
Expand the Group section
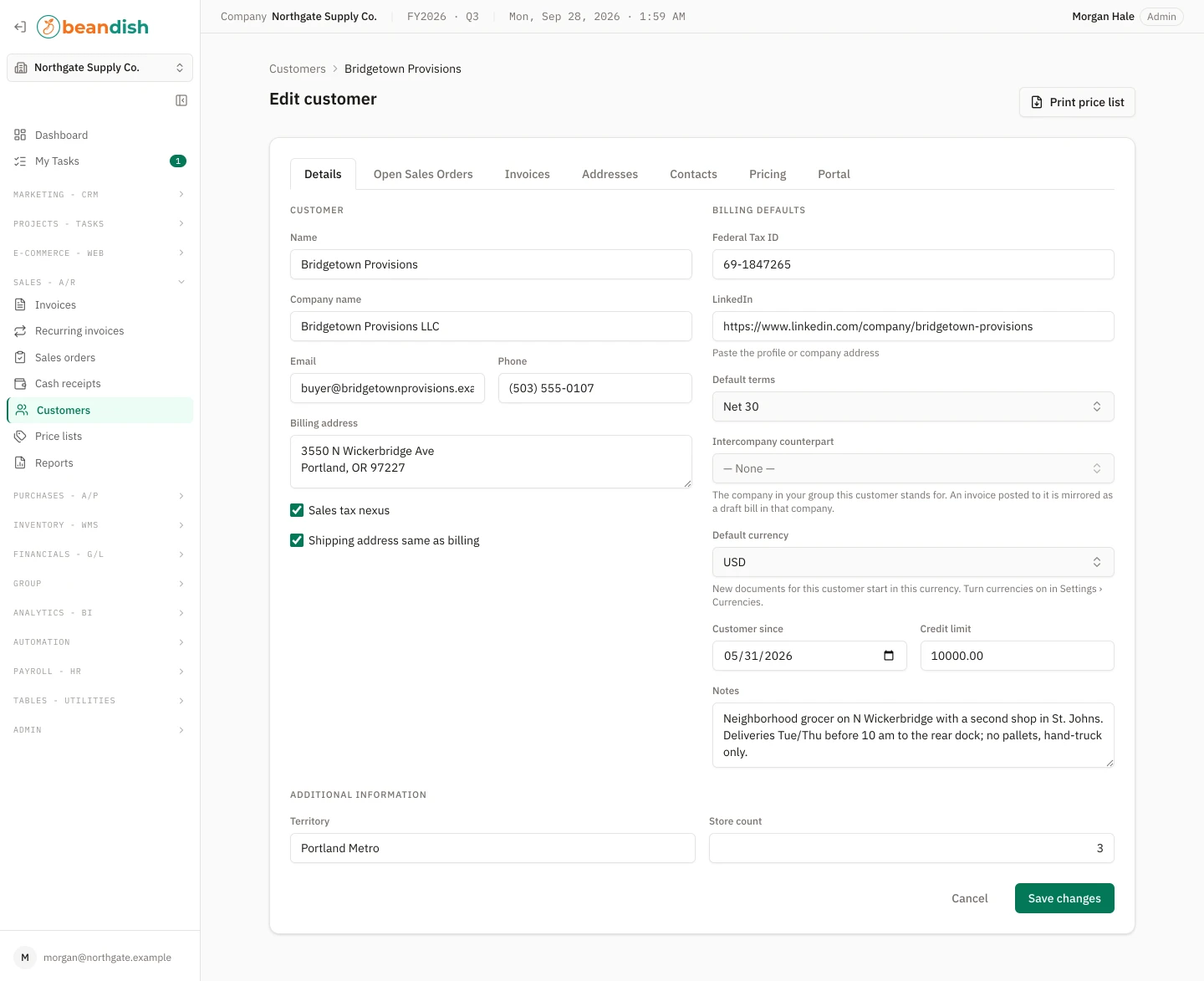click(x=99, y=584)
